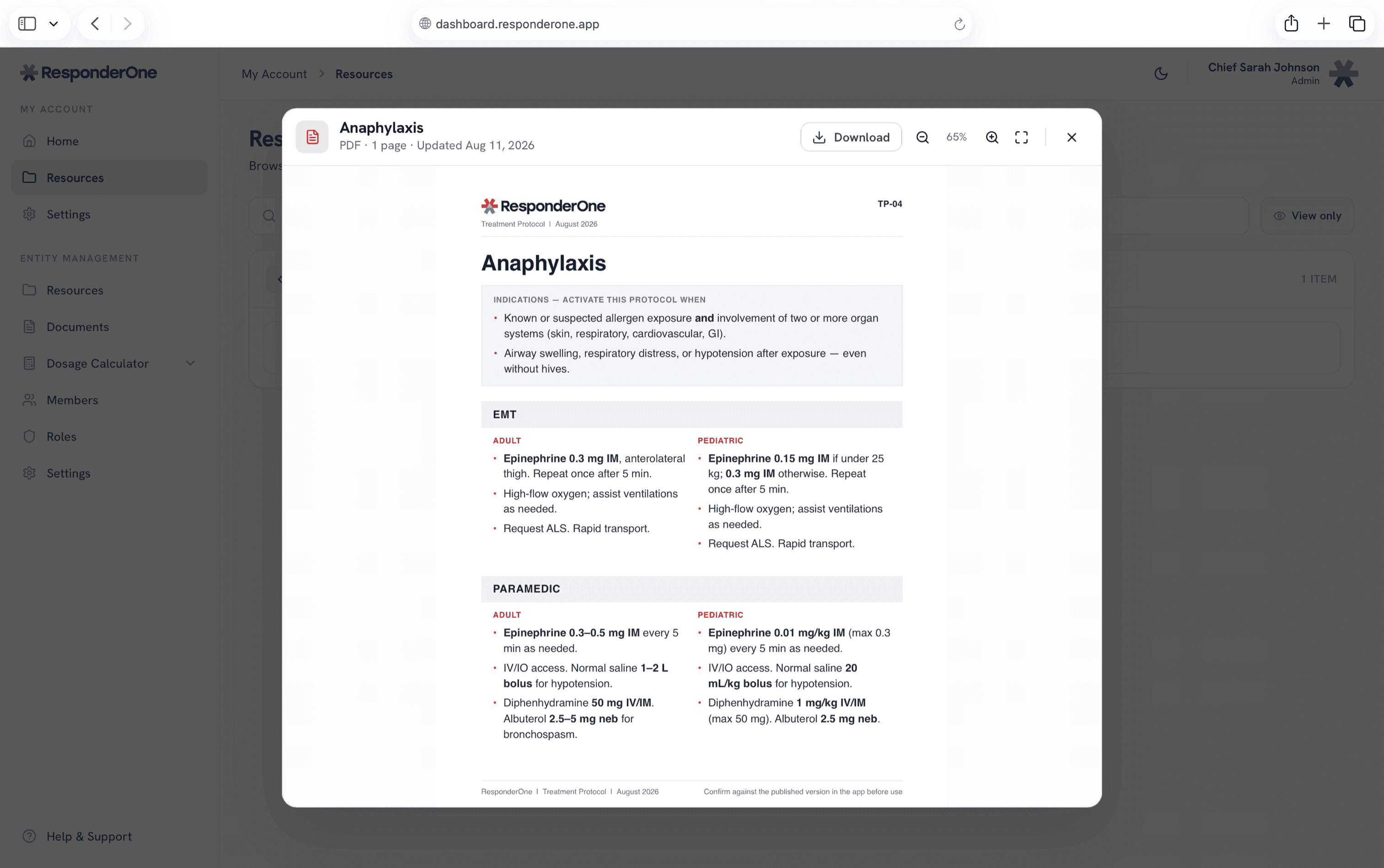
Task: Click My Account breadcrumb
Action: (274, 74)
